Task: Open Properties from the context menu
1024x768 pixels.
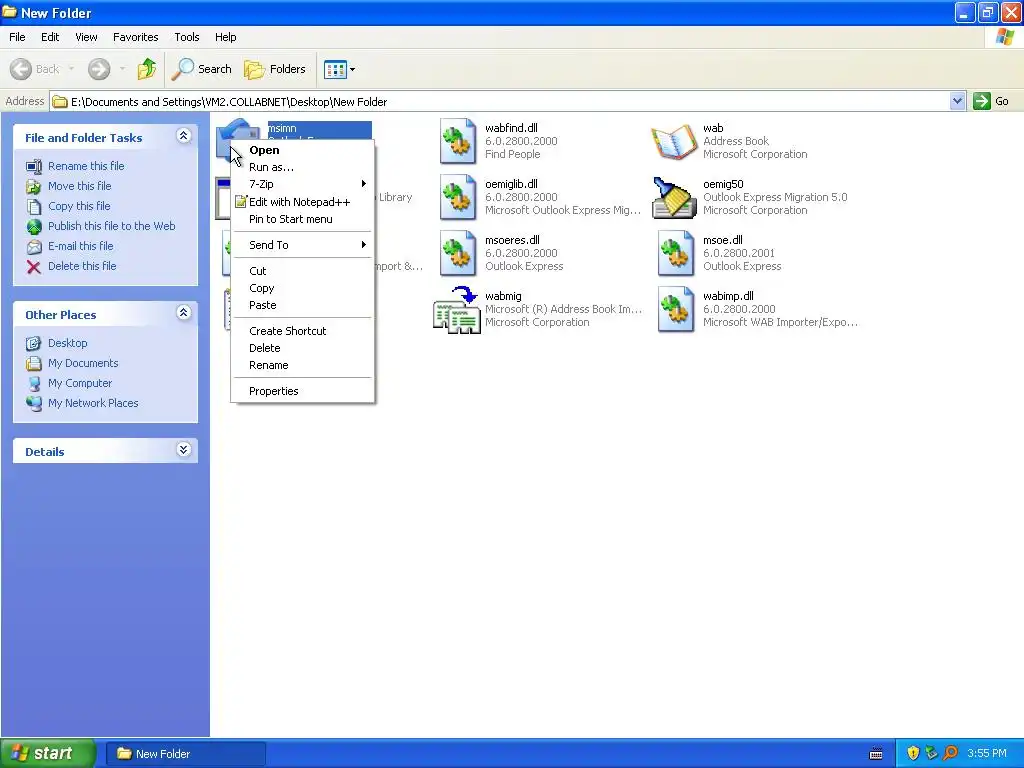Action: [302, 391]
